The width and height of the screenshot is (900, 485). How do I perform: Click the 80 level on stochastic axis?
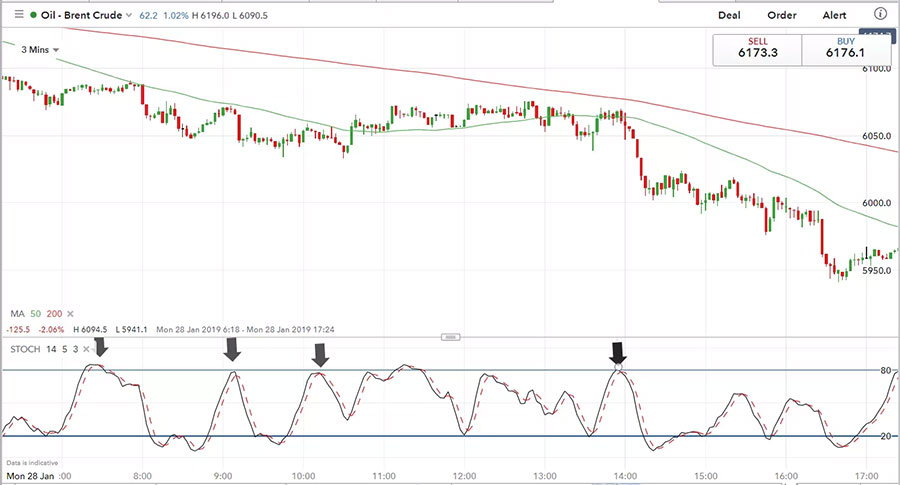[886, 370]
